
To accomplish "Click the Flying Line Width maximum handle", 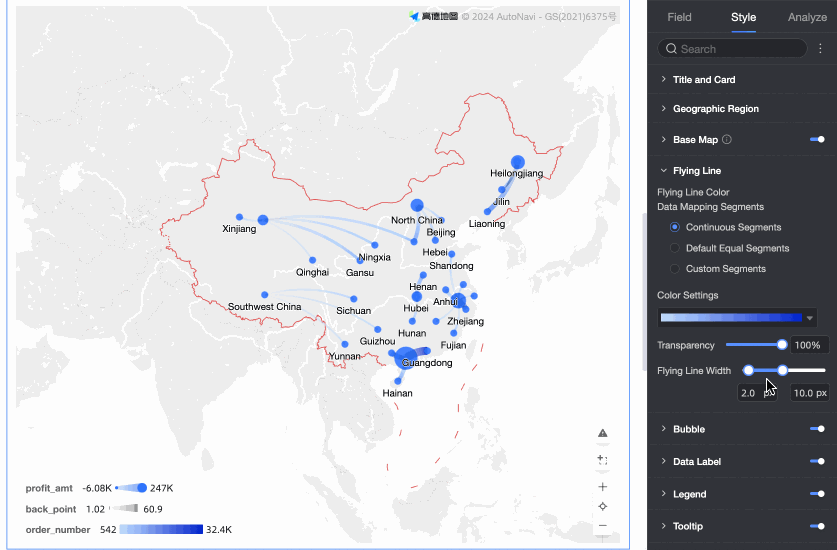I will pyautogui.click(x=783, y=370).
